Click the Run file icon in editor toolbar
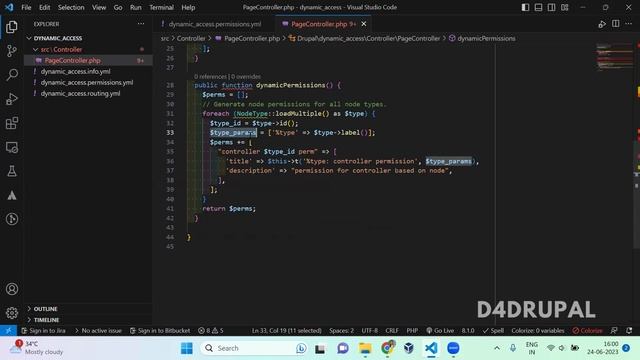Viewport: 640px width, 360px height. 602,24
